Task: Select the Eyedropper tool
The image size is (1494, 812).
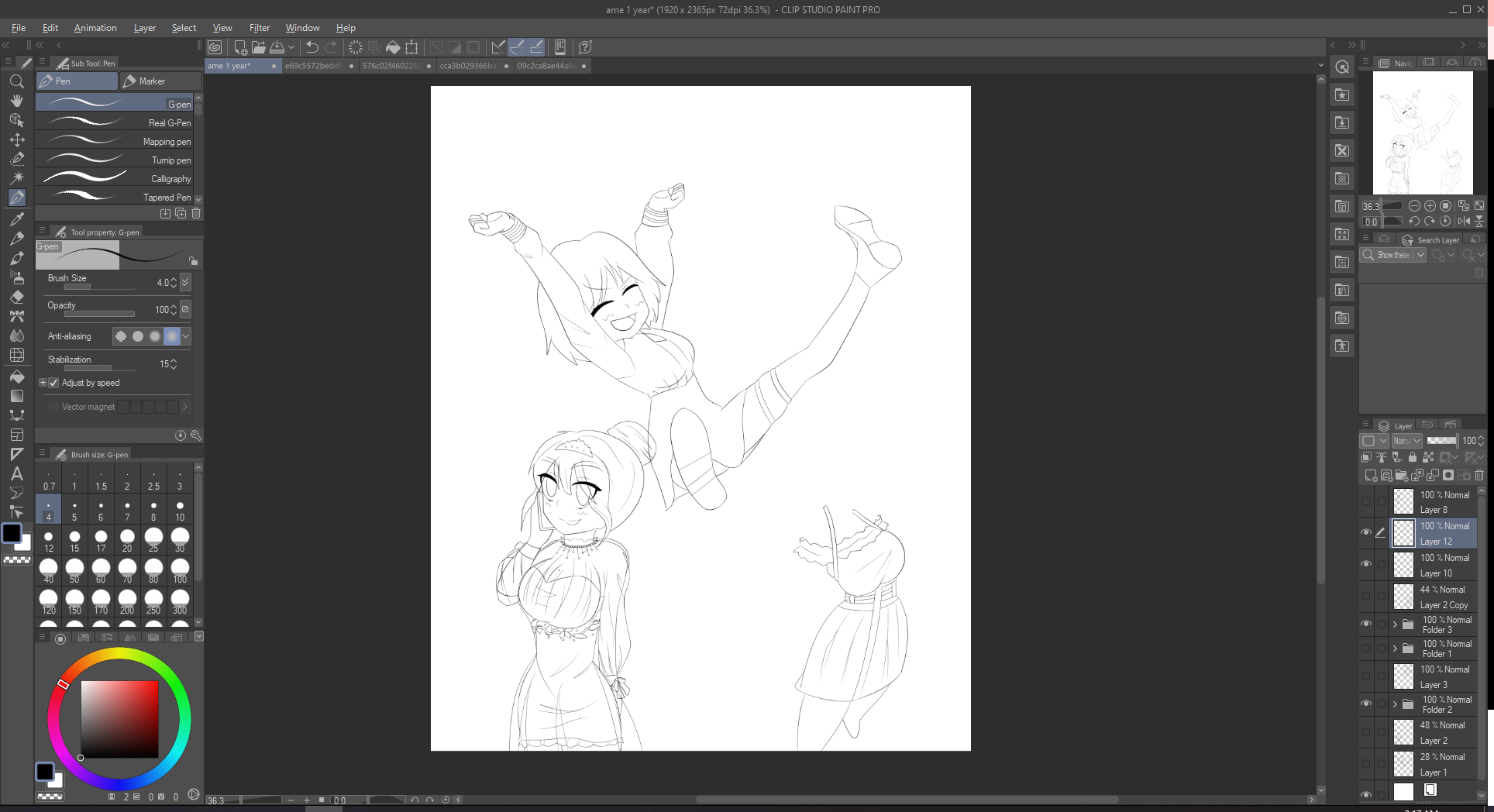Action: point(16,218)
